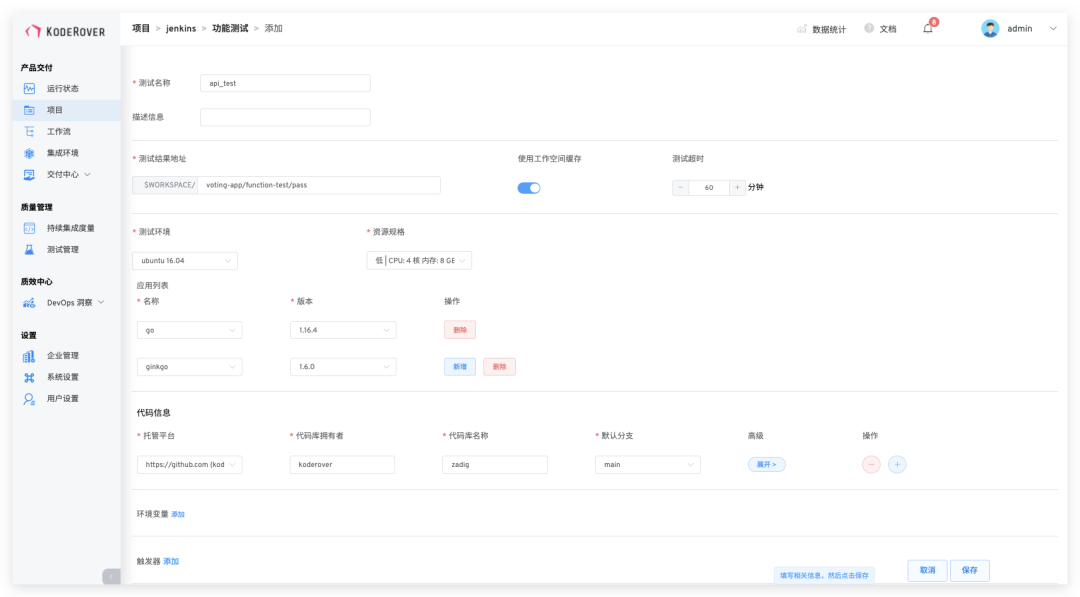Go to 集成环境 in the sidebar

point(63,153)
